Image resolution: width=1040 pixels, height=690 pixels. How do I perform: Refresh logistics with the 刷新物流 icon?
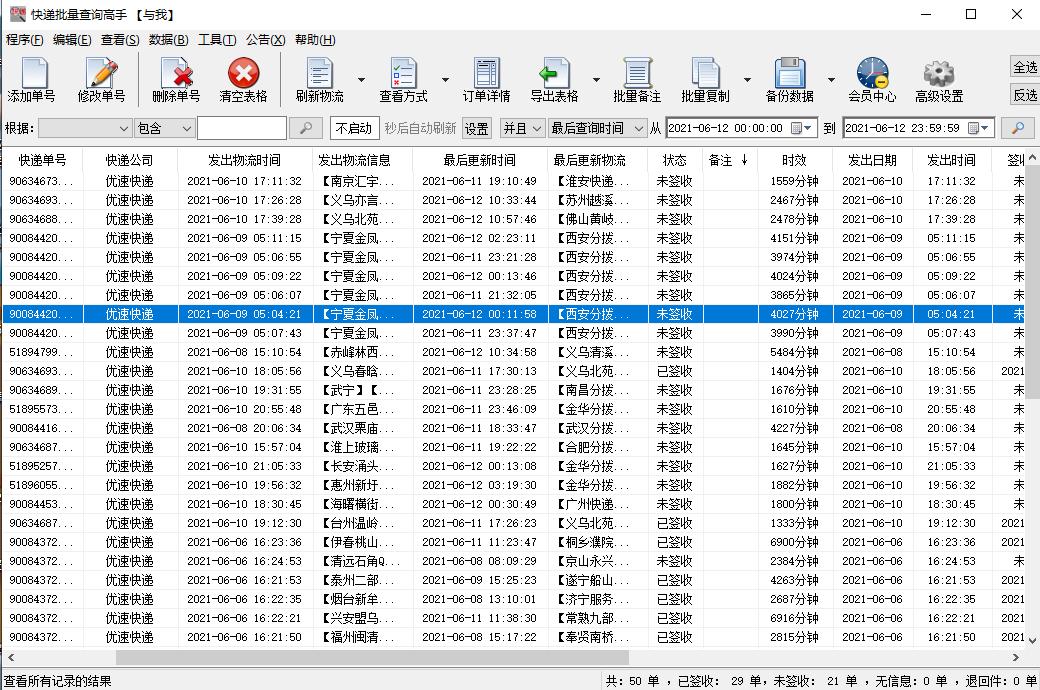point(318,78)
